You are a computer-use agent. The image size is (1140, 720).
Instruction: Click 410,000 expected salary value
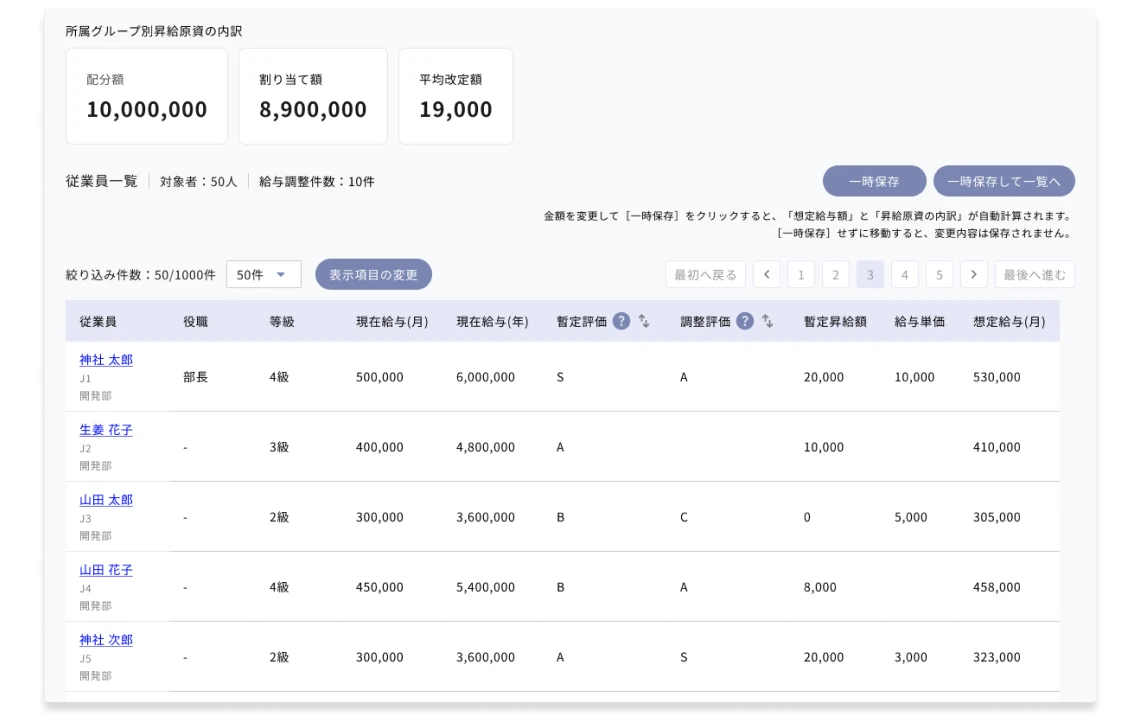pyautogui.click(x=996, y=447)
